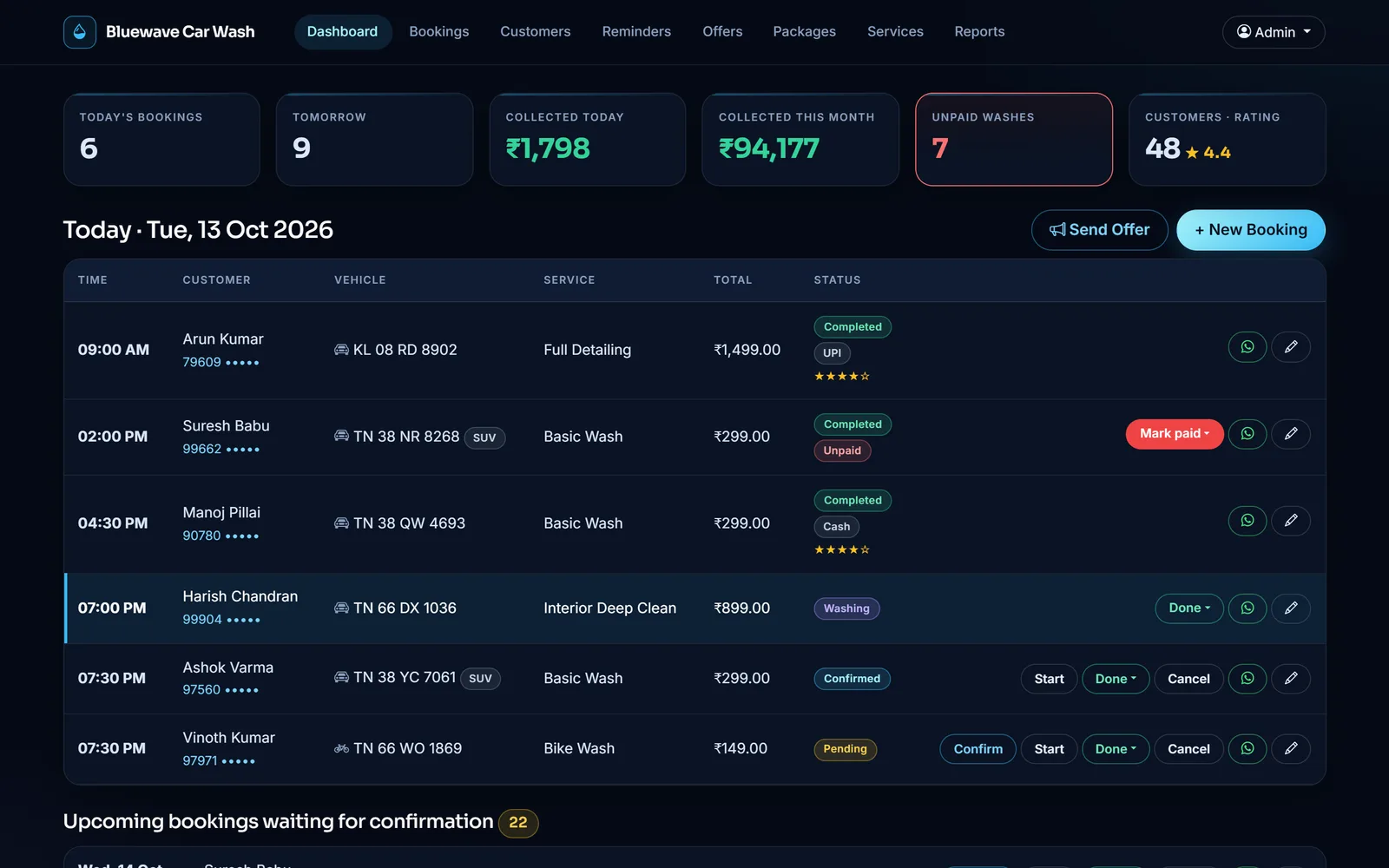Viewport: 1389px width, 868px height.
Task: Edit Arun Kumar's Full Detailing booking
Action: [1291, 347]
